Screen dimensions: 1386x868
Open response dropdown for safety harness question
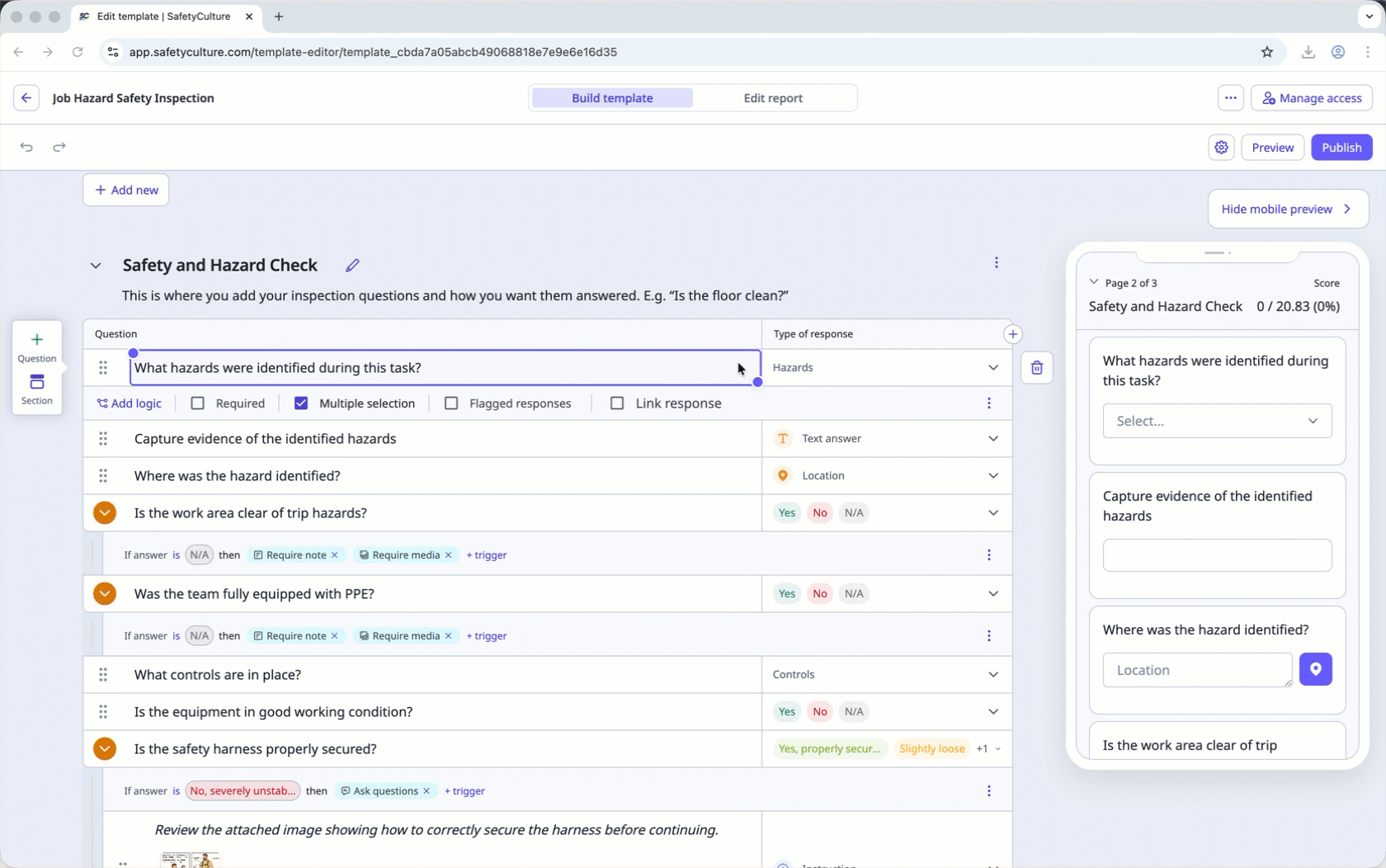[887, 749]
